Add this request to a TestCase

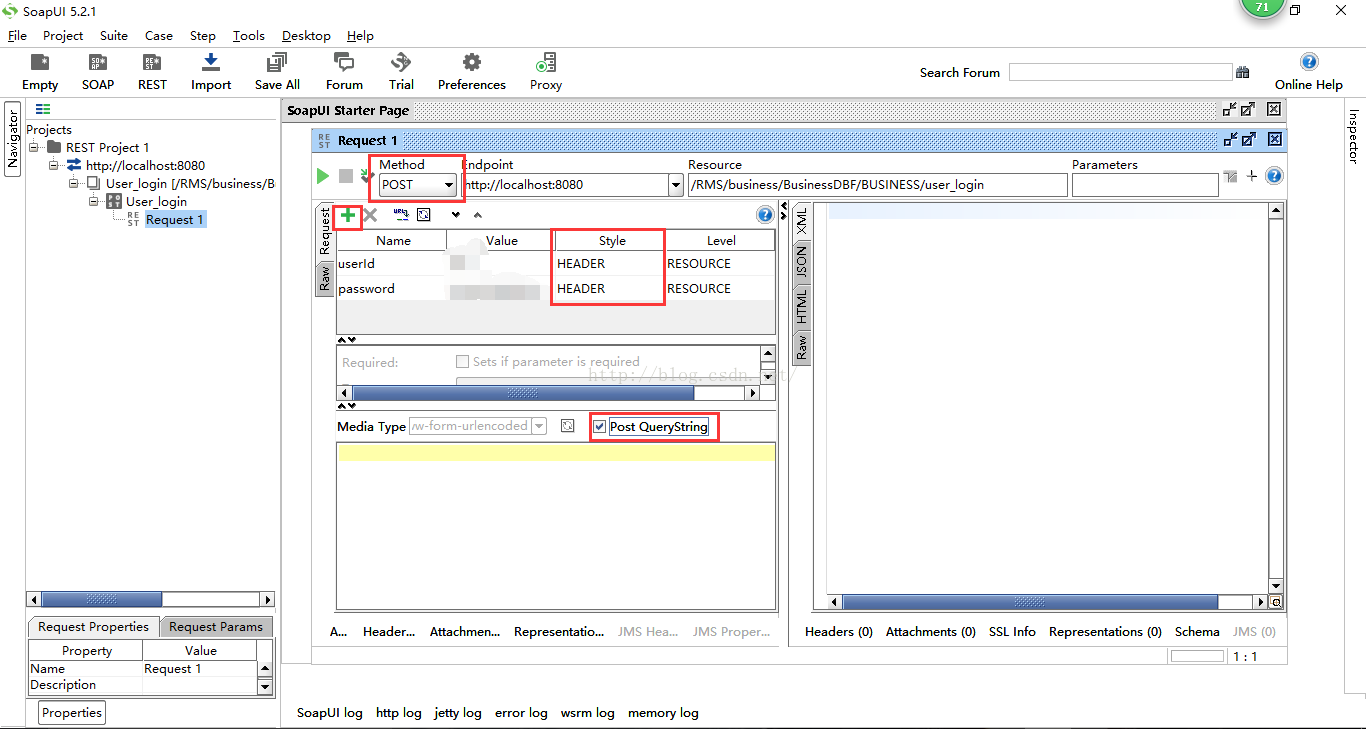(x=366, y=176)
